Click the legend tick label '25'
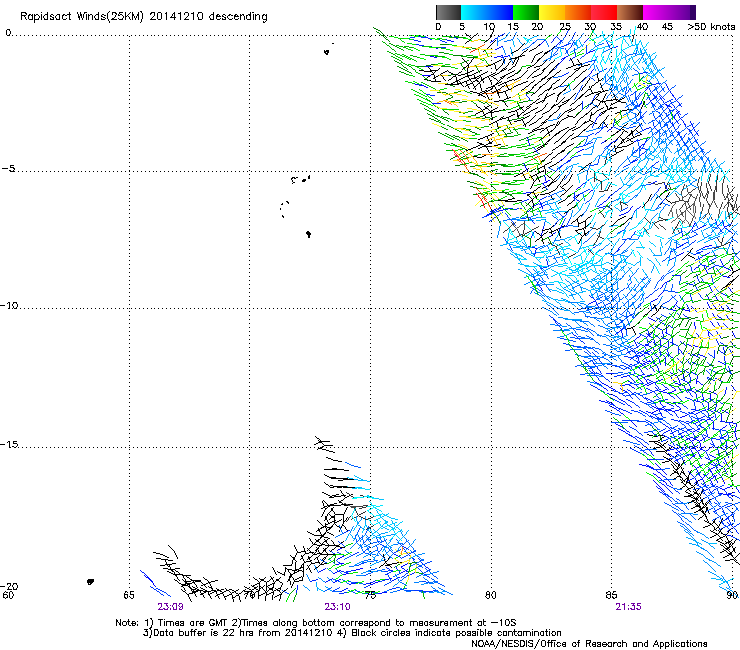The height and width of the screenshot is (650, 740). pyautogui.click(x=565, y=27)
